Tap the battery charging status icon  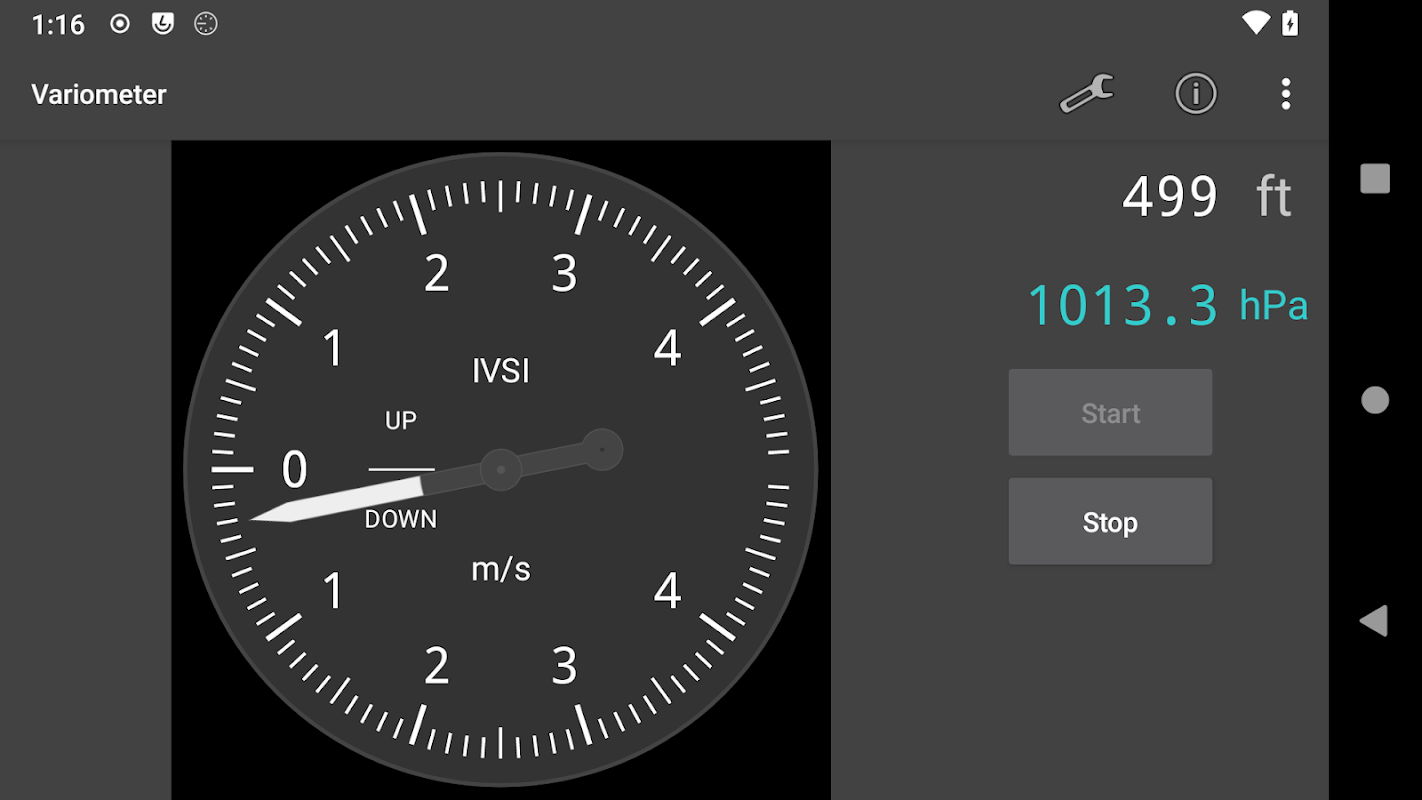click(x=1291, y=23)
